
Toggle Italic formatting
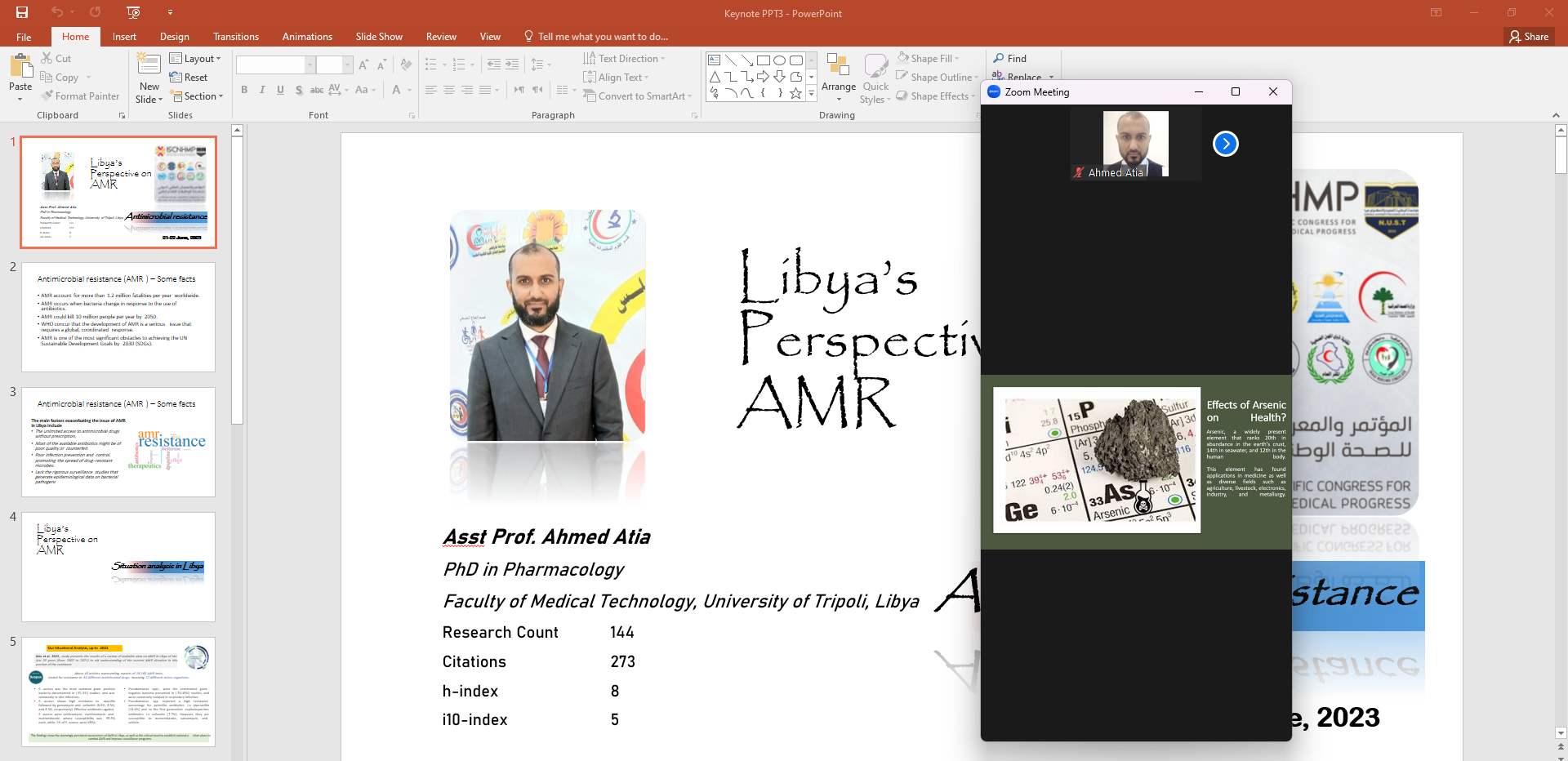262,90
